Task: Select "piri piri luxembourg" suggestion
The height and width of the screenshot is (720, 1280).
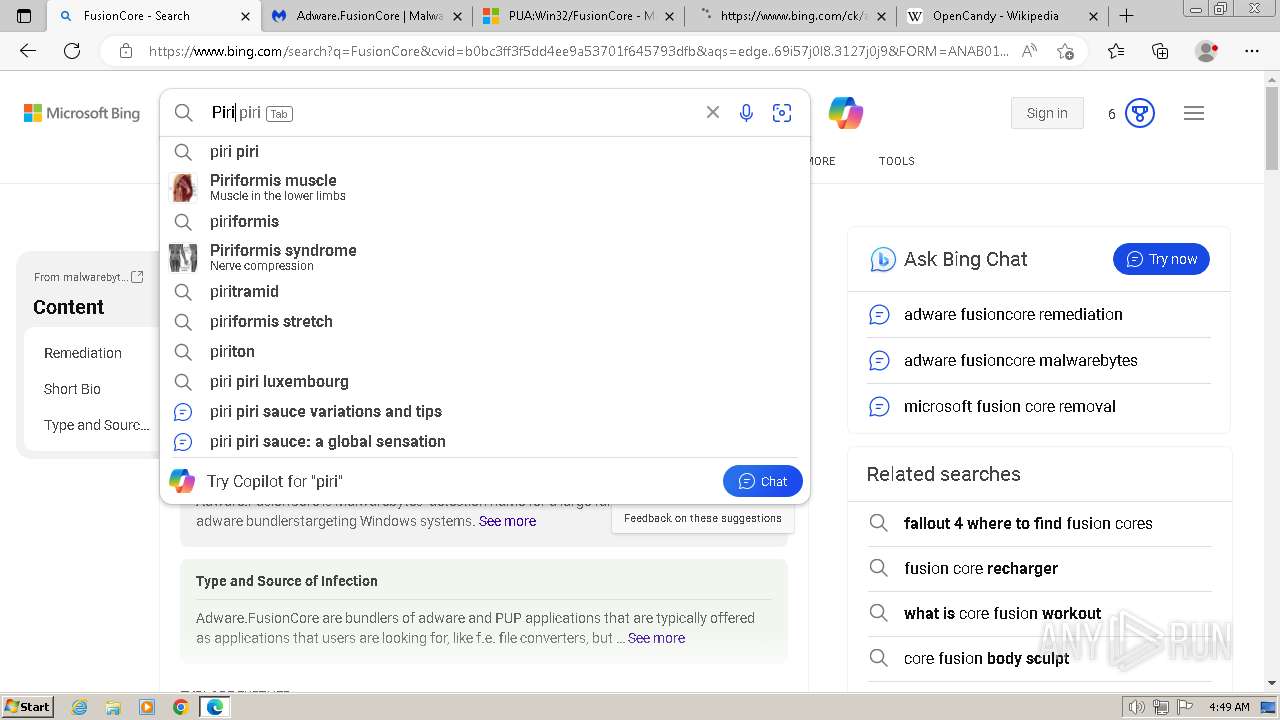Action: click(x=485, y=382)
